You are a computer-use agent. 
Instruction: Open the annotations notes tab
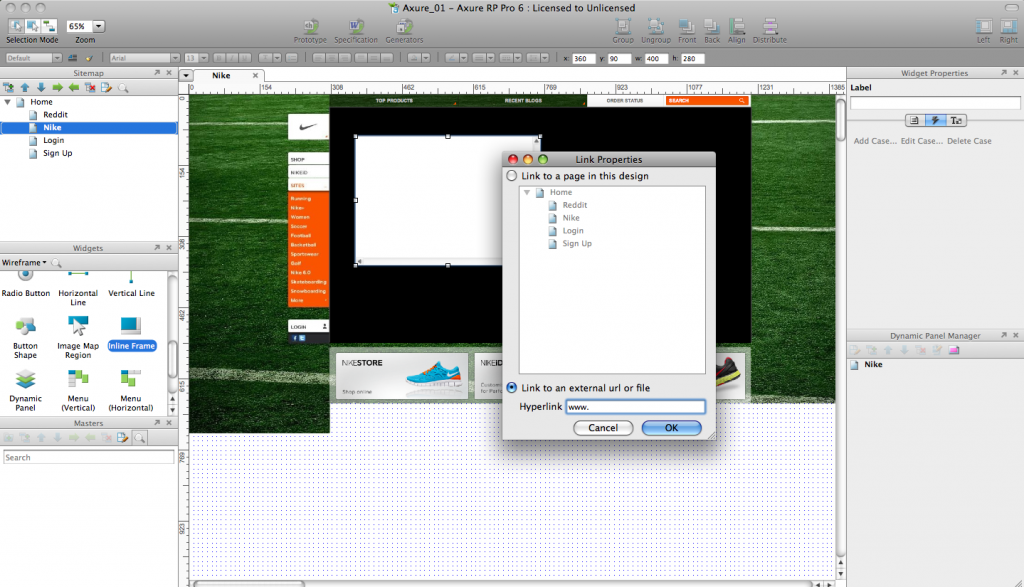point(914,120)
